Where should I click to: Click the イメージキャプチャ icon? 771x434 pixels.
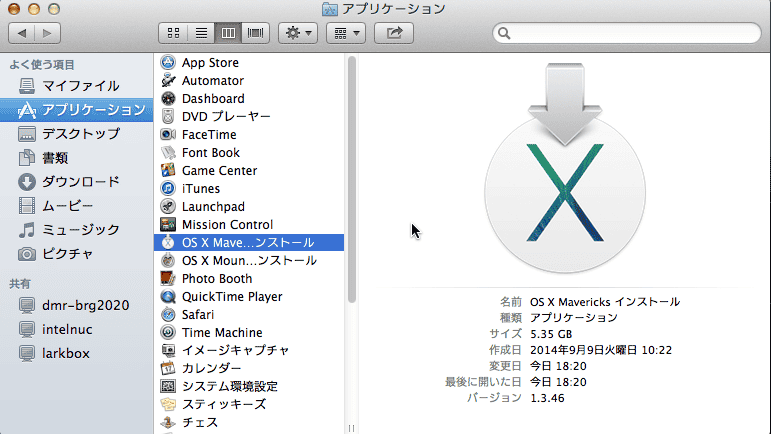click(168, 350)
